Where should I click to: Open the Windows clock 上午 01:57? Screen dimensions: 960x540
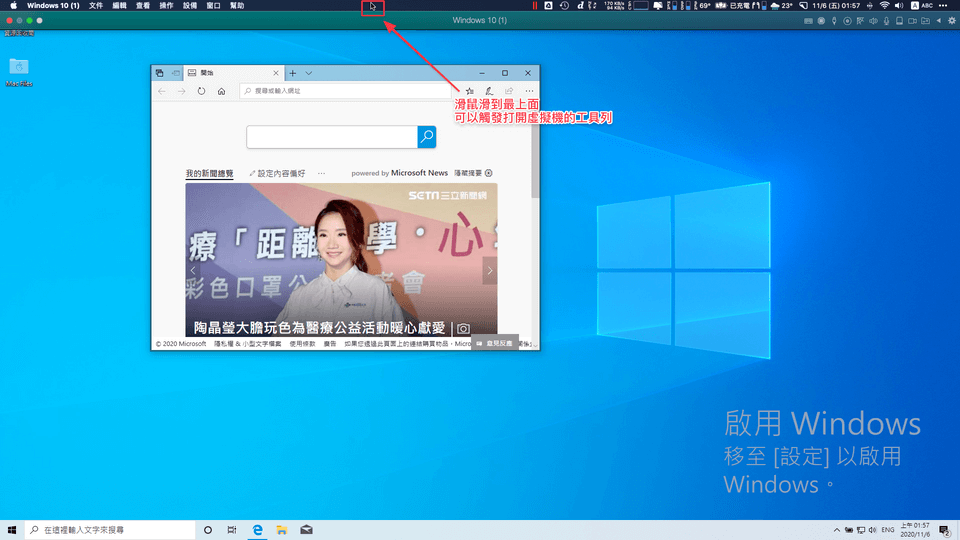915,530
